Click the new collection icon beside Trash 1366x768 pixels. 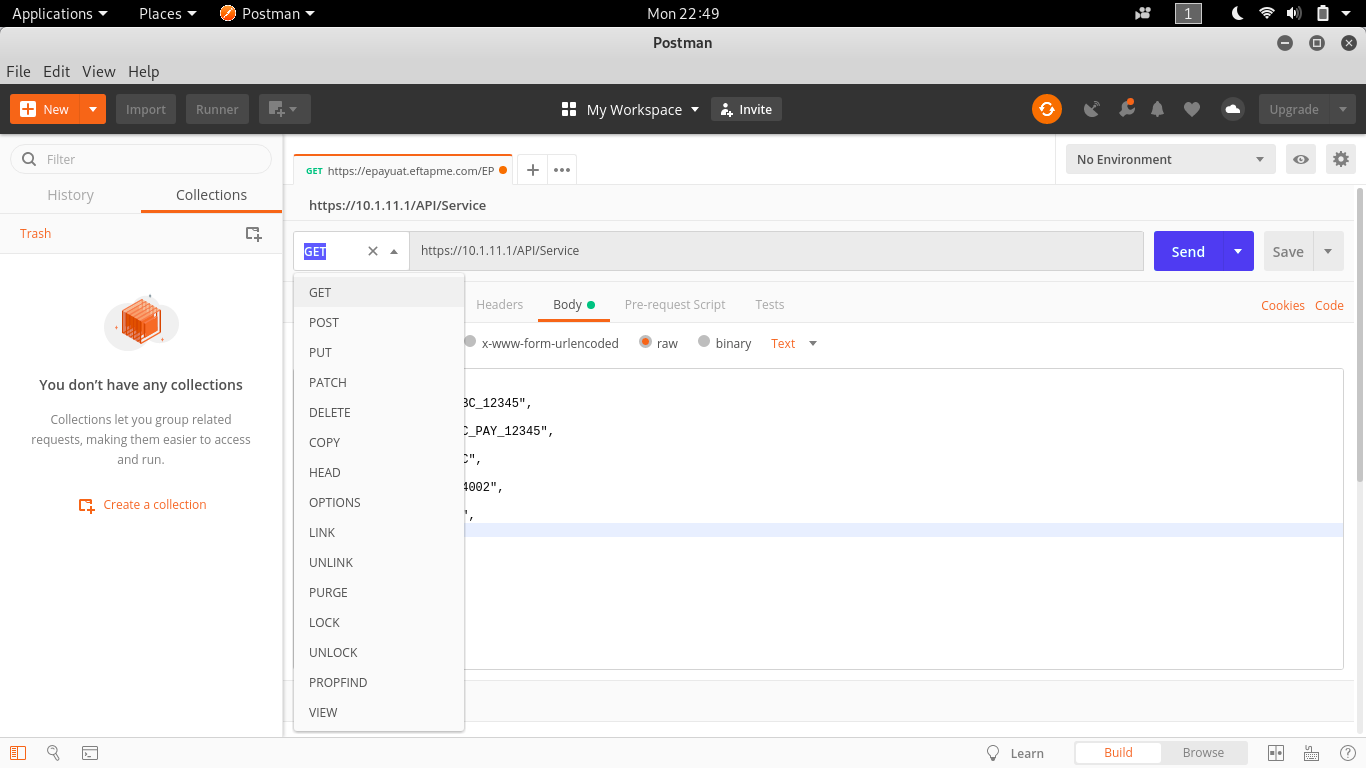254,234
